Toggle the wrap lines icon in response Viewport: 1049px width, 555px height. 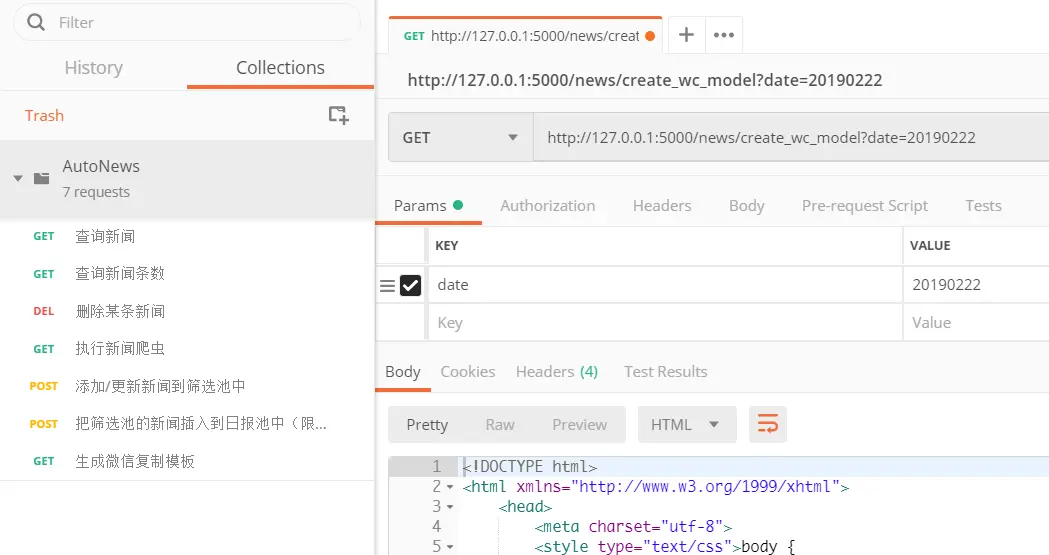[x=767, y=424]
